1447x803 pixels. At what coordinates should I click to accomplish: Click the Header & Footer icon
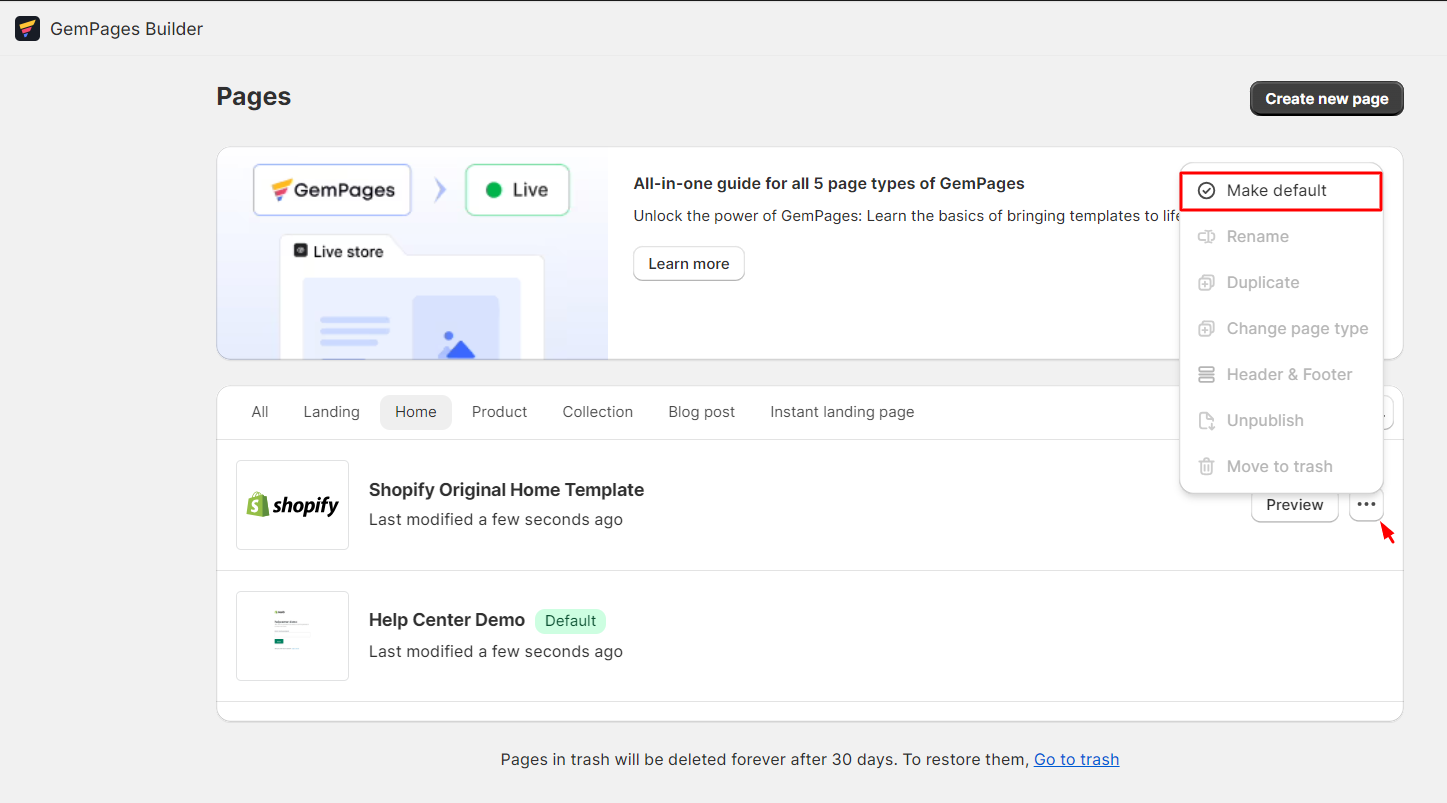point(1208,374)
